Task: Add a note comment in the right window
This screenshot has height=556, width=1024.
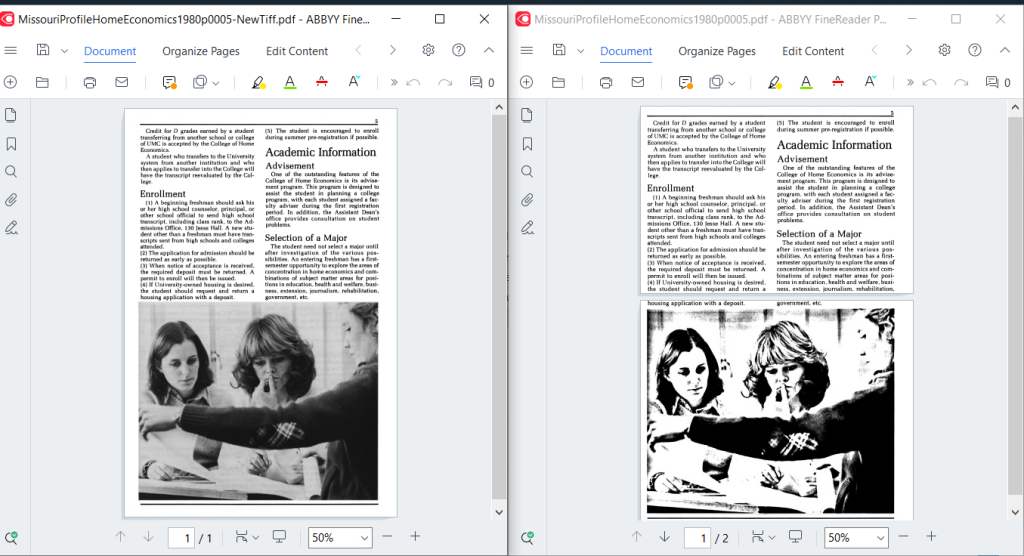Action: pyautogui.click(x=686, y=83)
